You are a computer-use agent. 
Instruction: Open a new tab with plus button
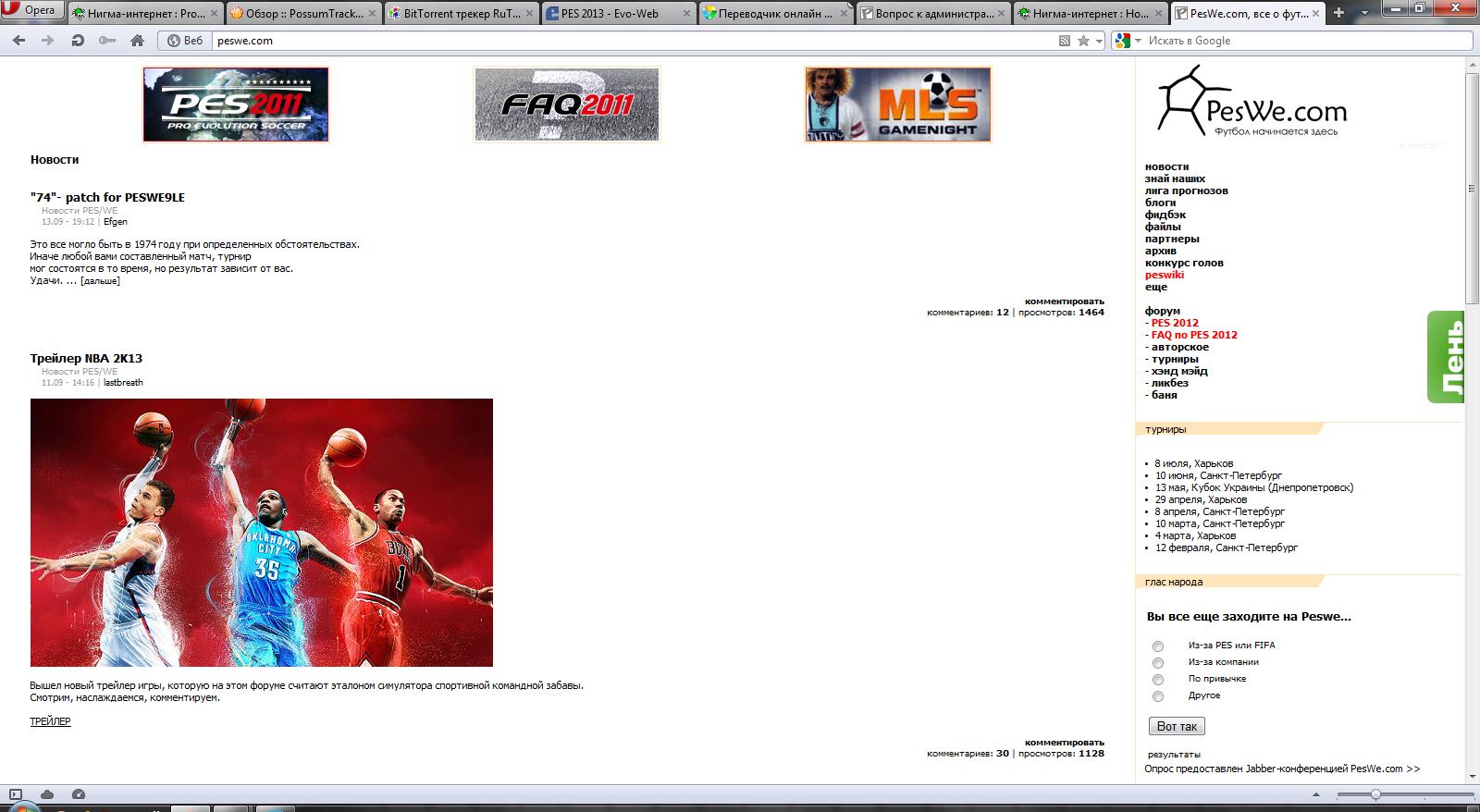[1338, 13]
